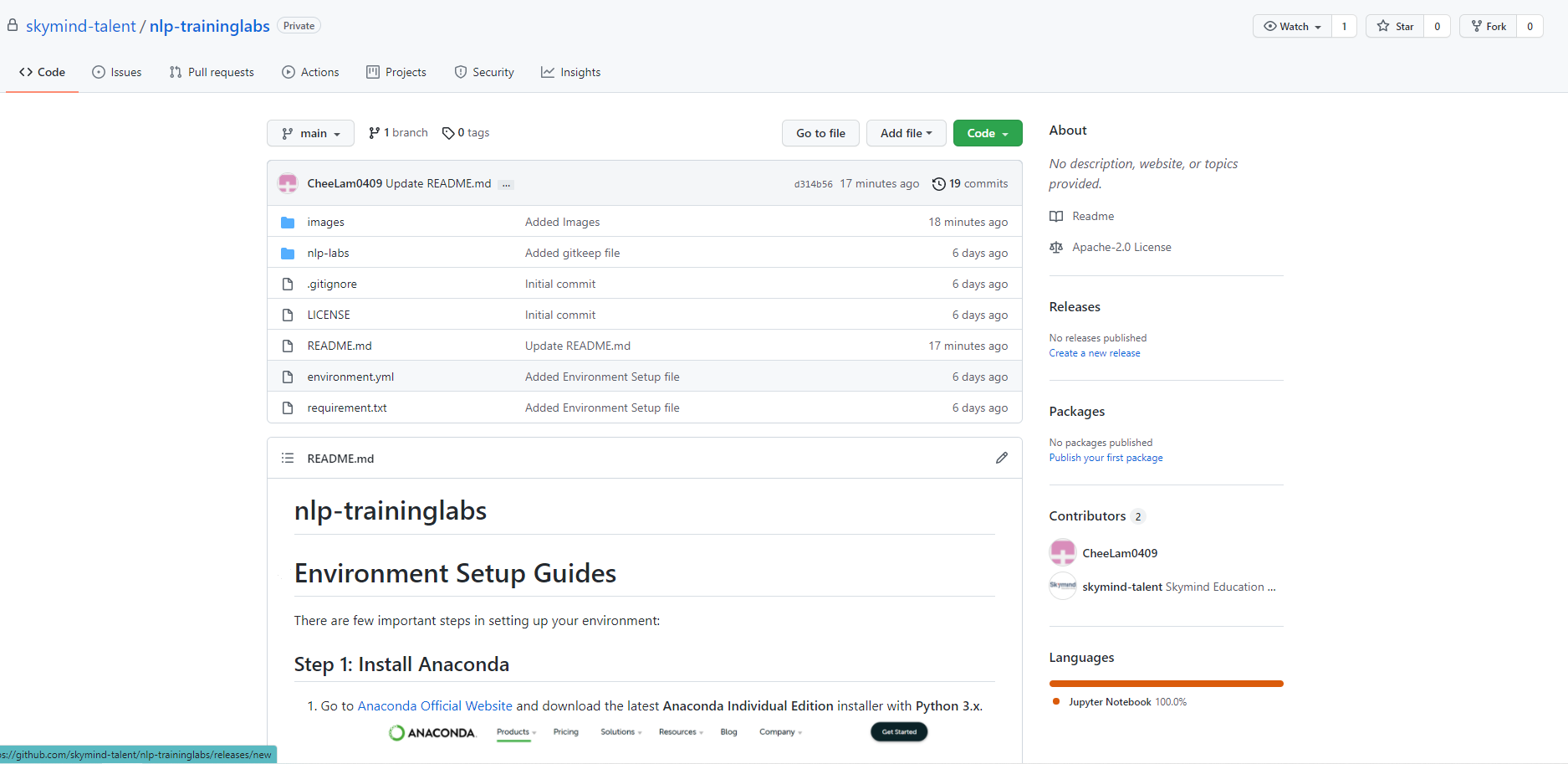
Task: Open the Apache-2.0 License link
Action: tap(1121, 247)
